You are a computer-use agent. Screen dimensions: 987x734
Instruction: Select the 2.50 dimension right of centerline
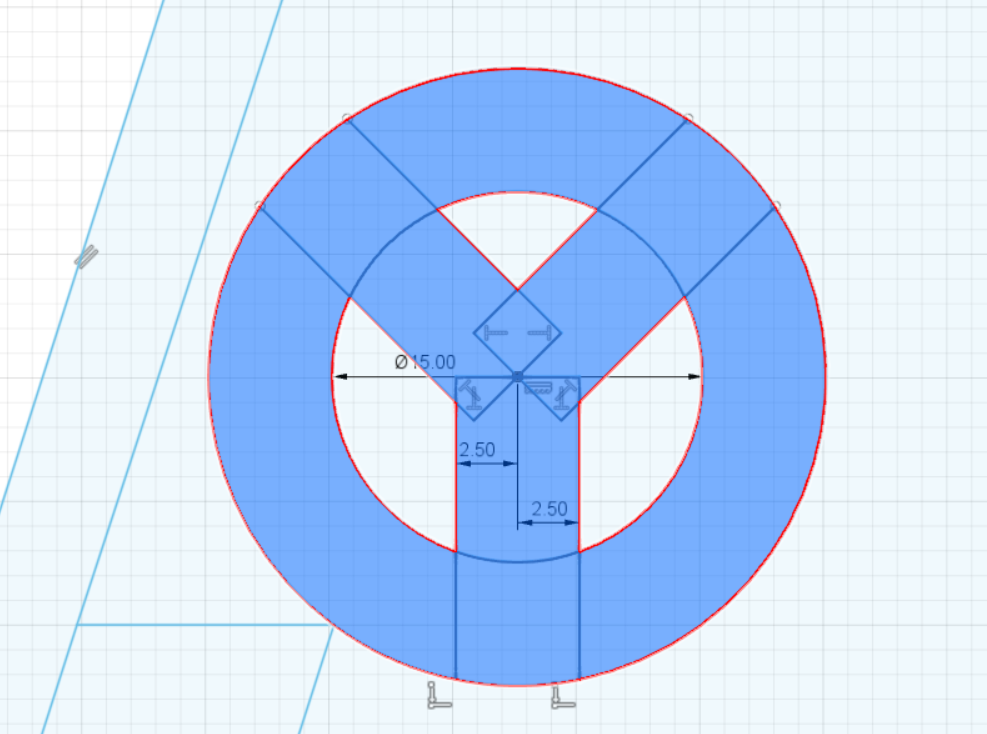(549, 509)
